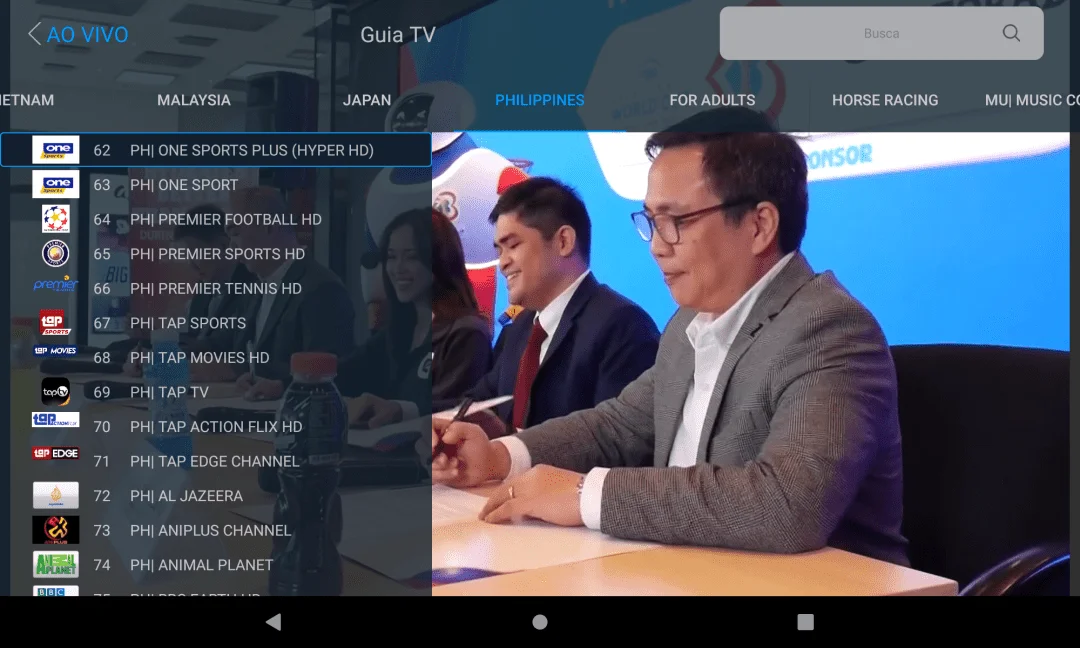Select the PHILIPPINES category tab

[x=539, y=100]
